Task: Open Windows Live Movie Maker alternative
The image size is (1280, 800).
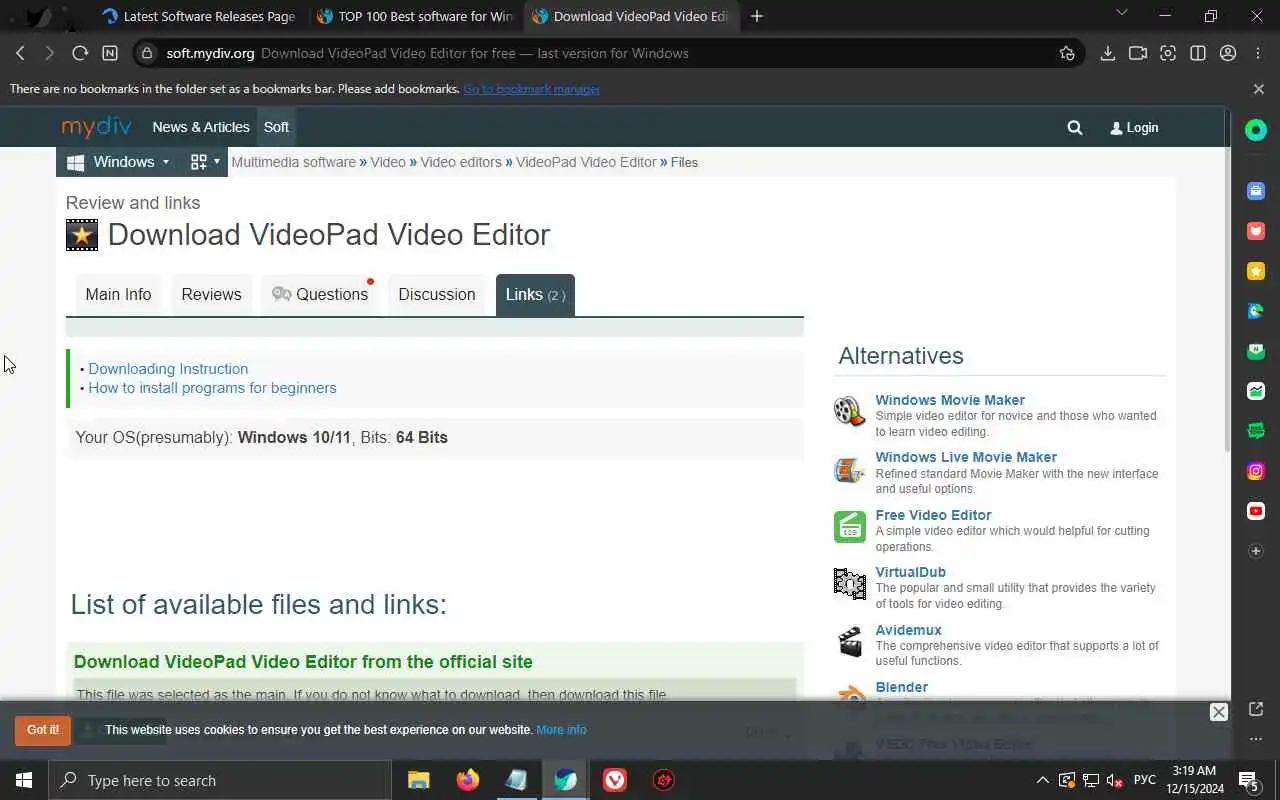Action: pos(966,457)
